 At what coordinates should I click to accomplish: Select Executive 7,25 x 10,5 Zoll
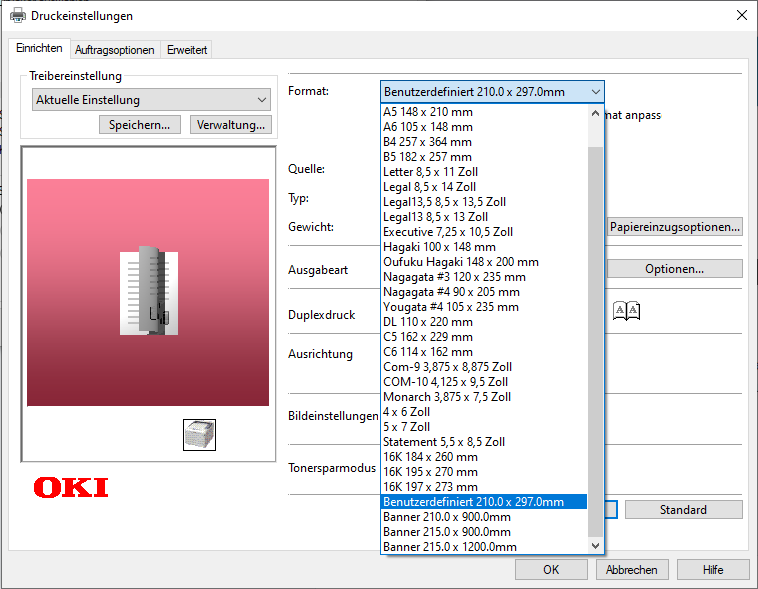point(484,232)
